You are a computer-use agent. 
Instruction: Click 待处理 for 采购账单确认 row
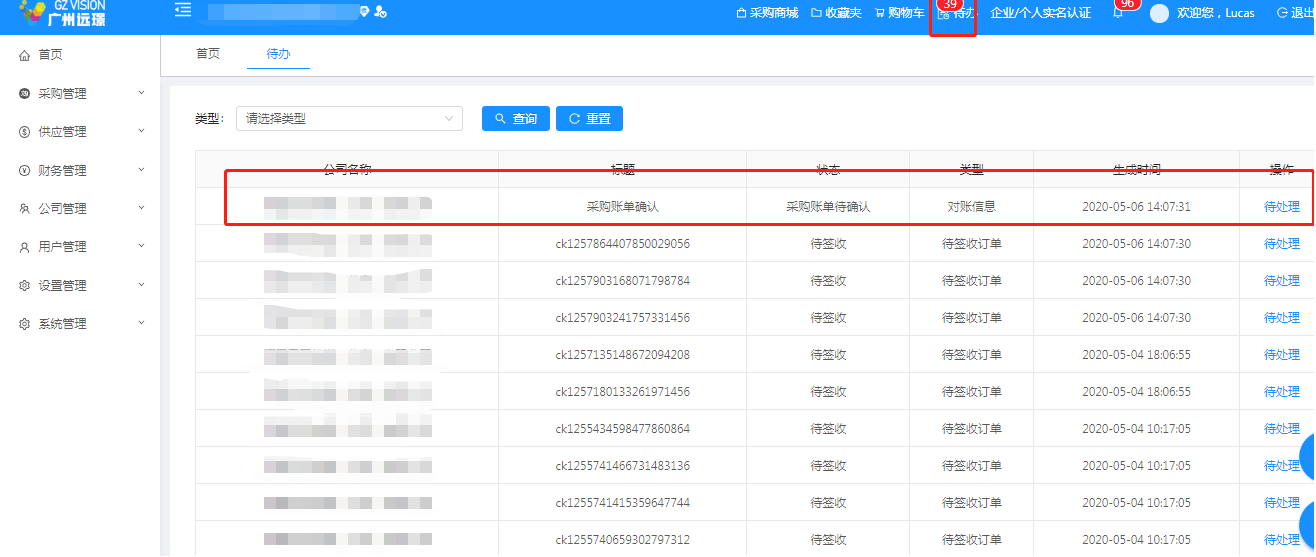point(1281,207)
